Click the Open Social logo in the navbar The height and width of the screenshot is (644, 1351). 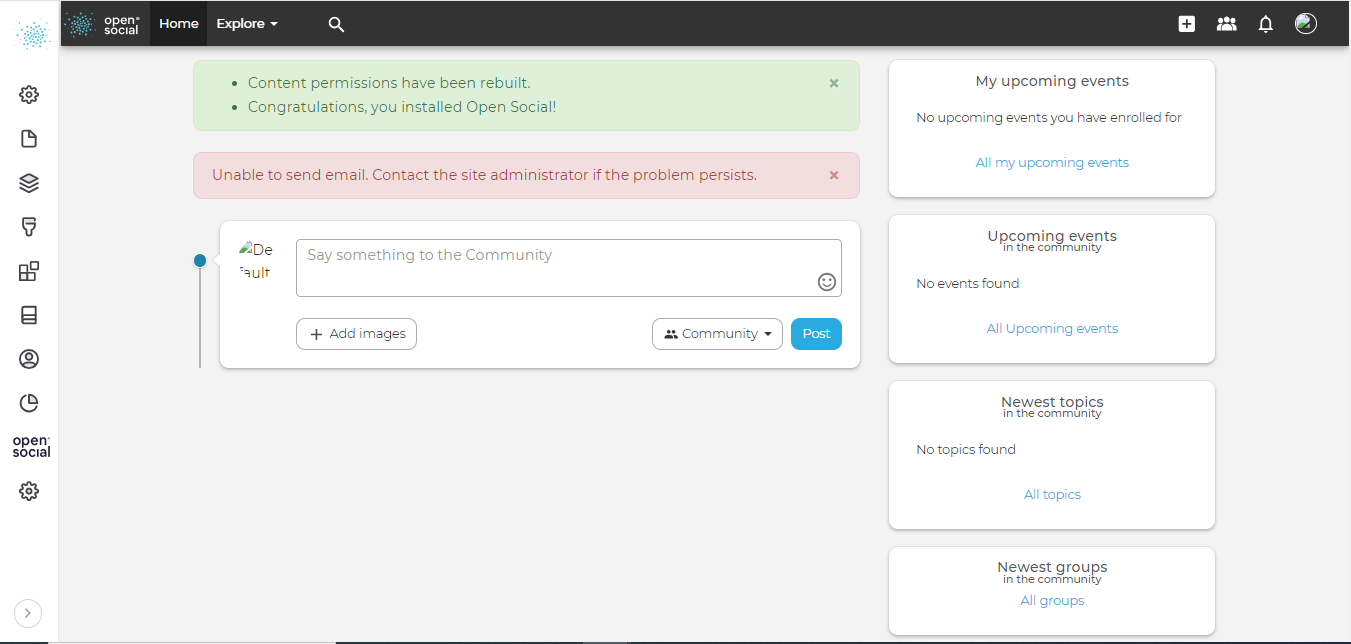click(103, 23)
